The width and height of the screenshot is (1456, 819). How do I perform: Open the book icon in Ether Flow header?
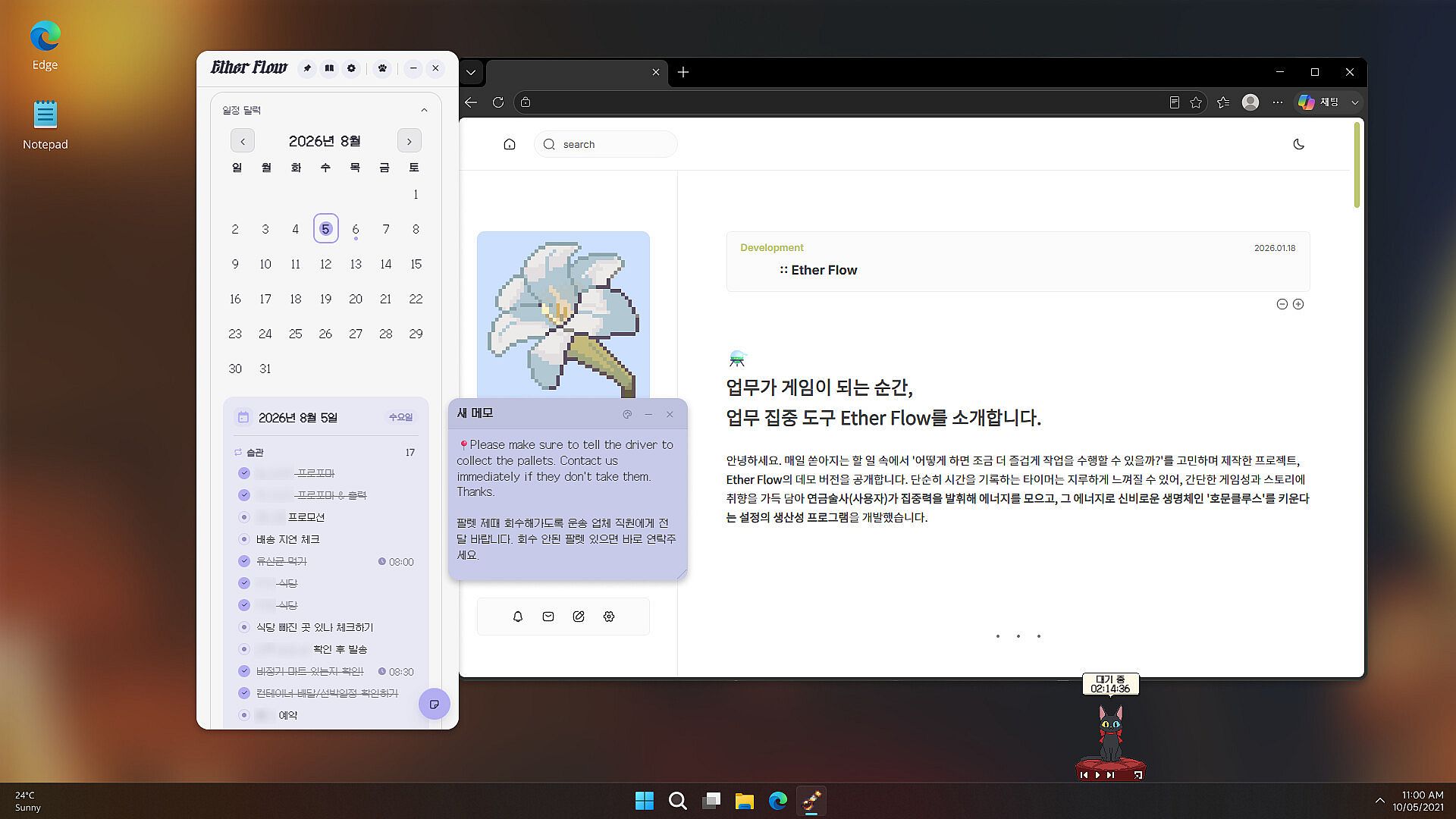point(329,68)
